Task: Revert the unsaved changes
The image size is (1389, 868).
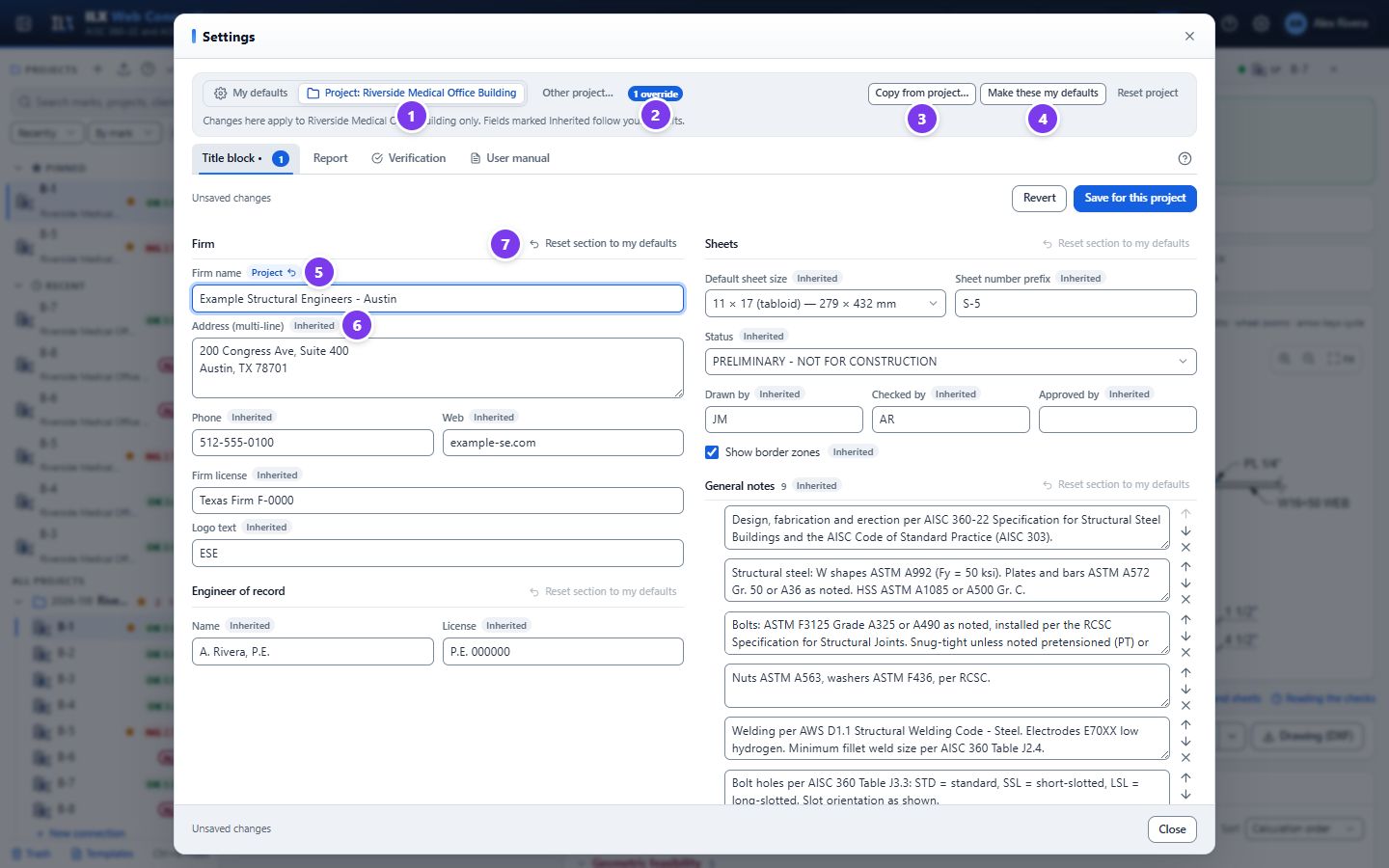Action: [x=1039, y=199]
